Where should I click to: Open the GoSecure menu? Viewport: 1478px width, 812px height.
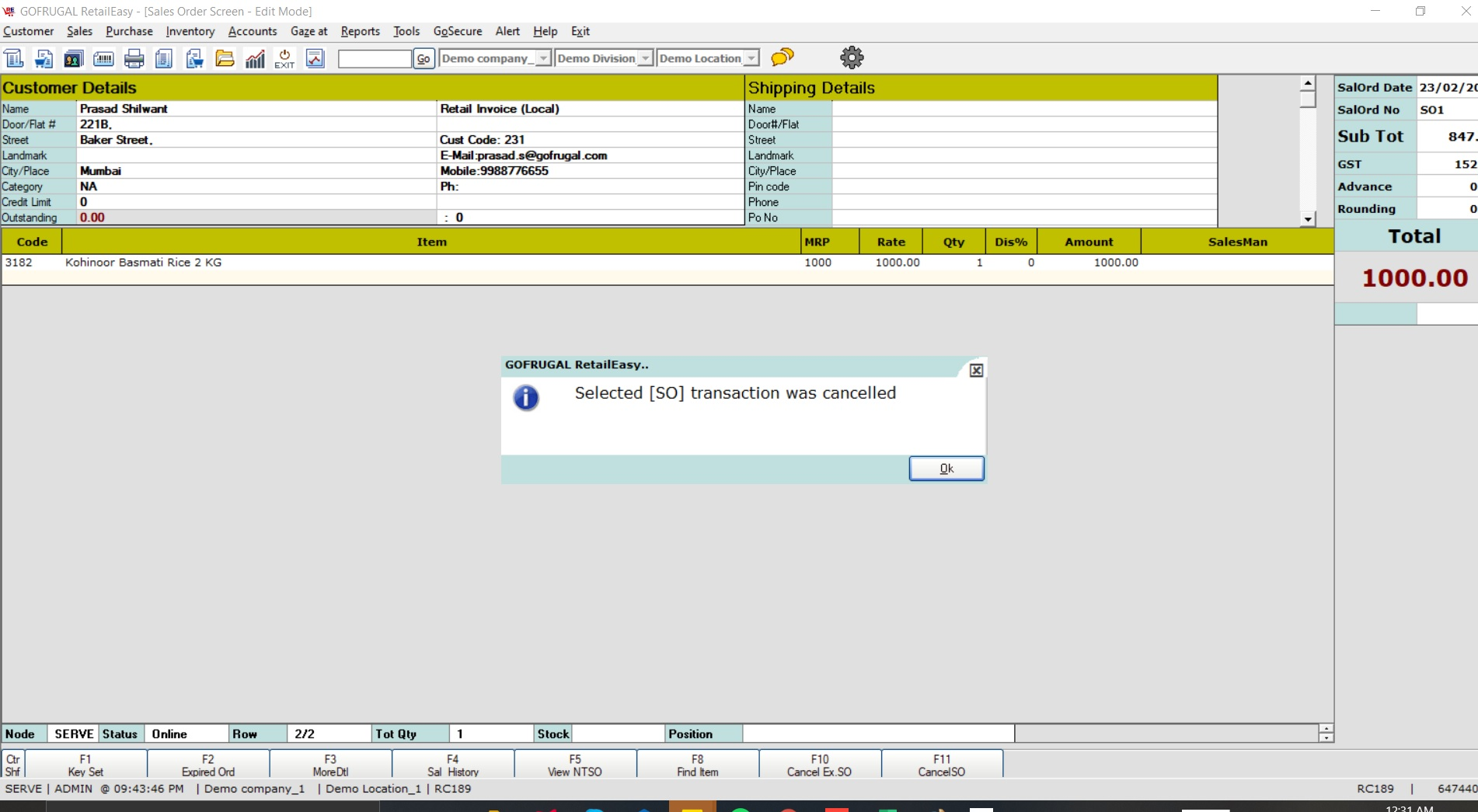click(458, 31)
